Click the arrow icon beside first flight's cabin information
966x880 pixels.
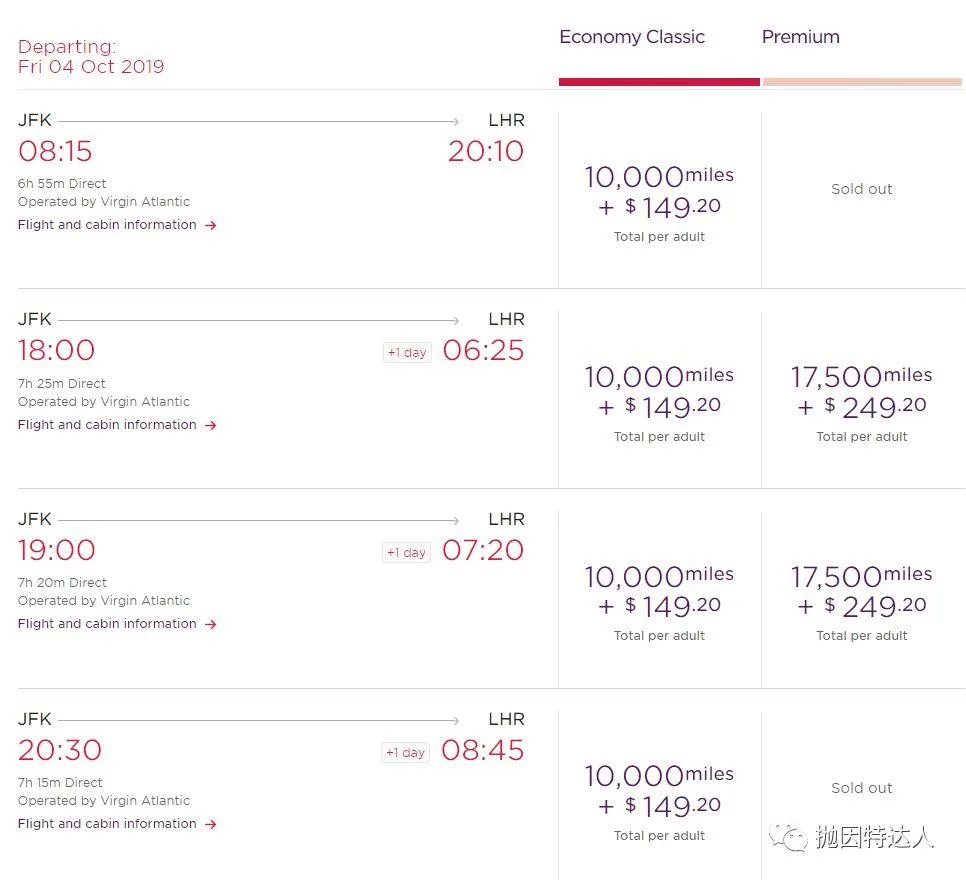pyautogui.click(x=210, y=225)
